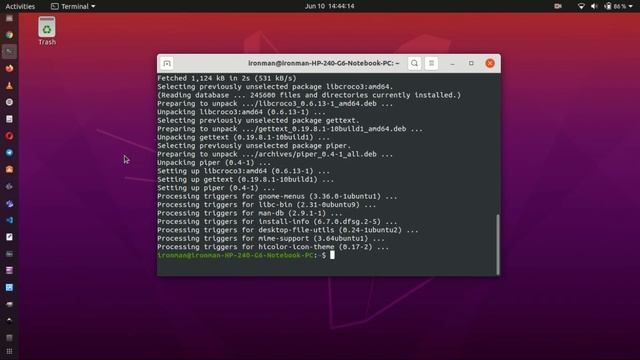Viewport: 640px width, 360px height.
Task: Click the terminal vertical scrollbar
Action: click(498, 244)
